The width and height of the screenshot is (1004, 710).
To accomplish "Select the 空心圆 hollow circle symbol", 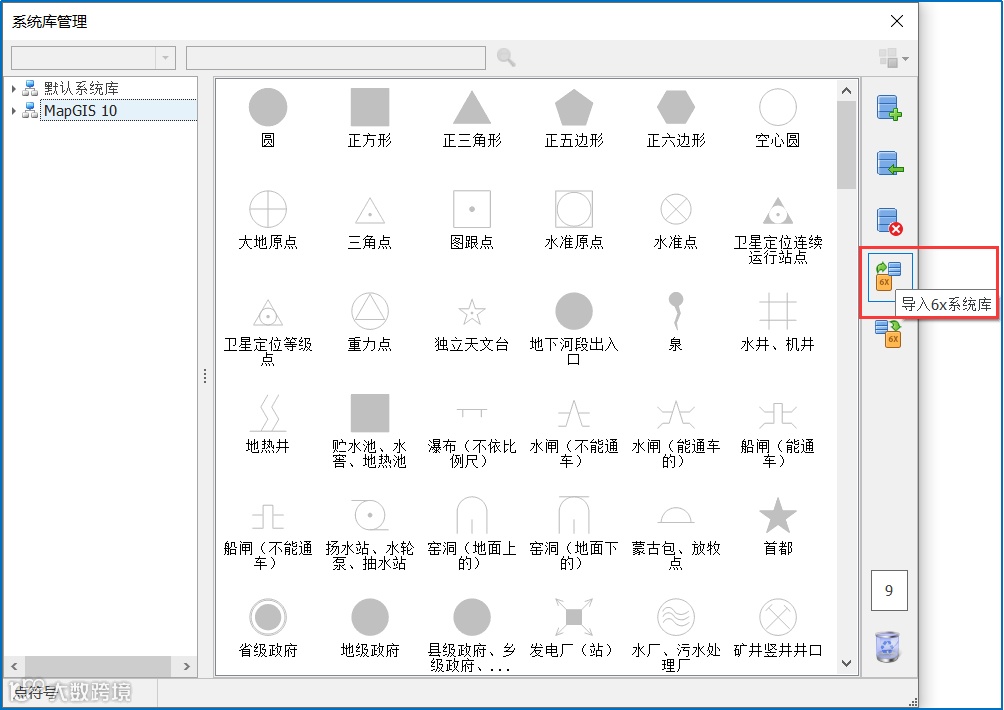I will [777, 118].
